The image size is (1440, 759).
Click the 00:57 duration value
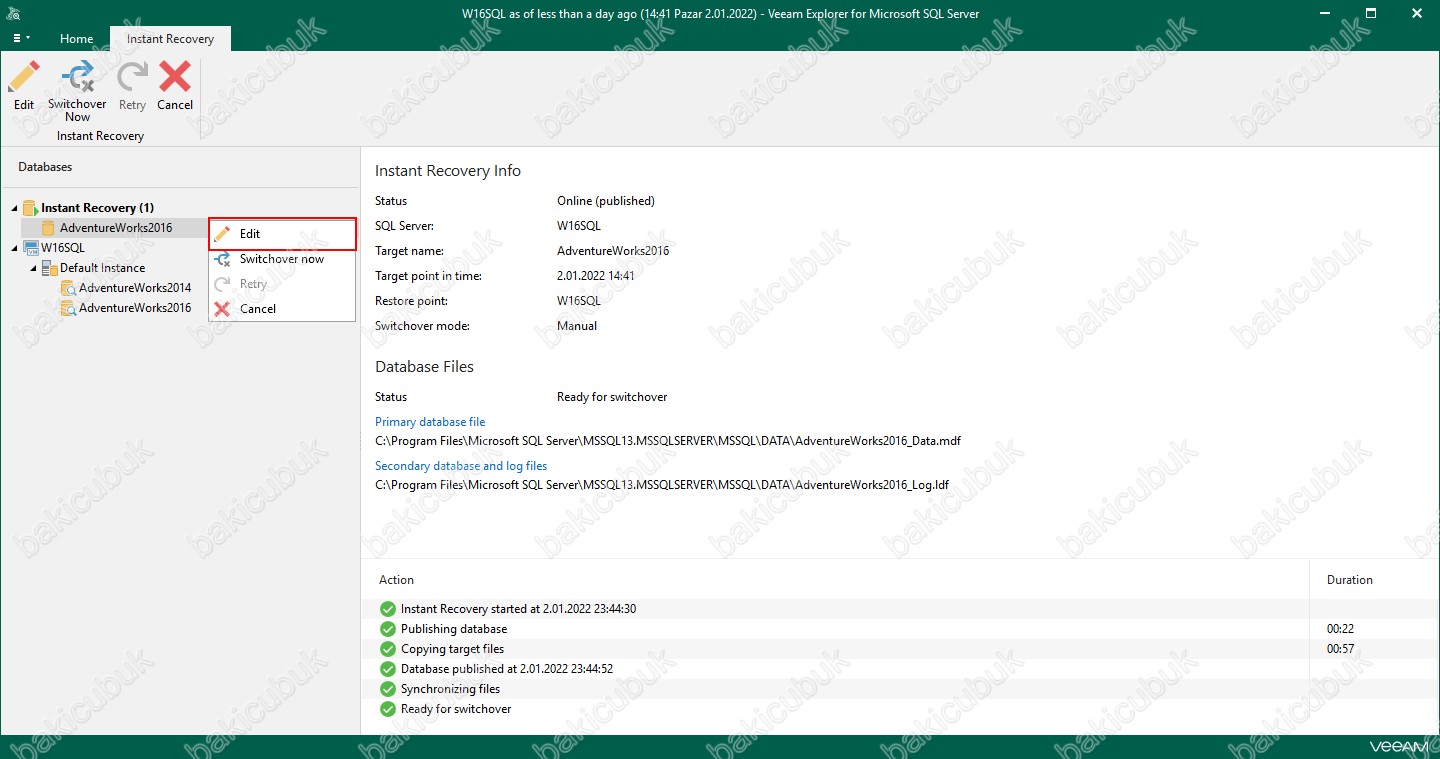(1340, 649)
